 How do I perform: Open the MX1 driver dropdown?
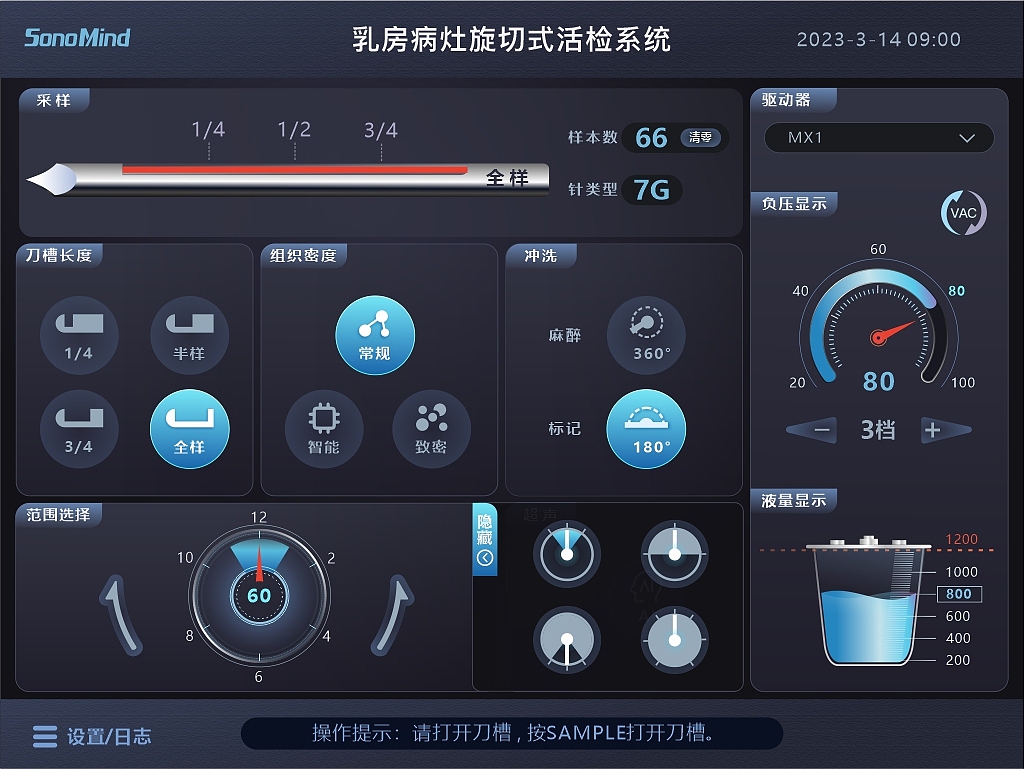click(x=878, y=138)
